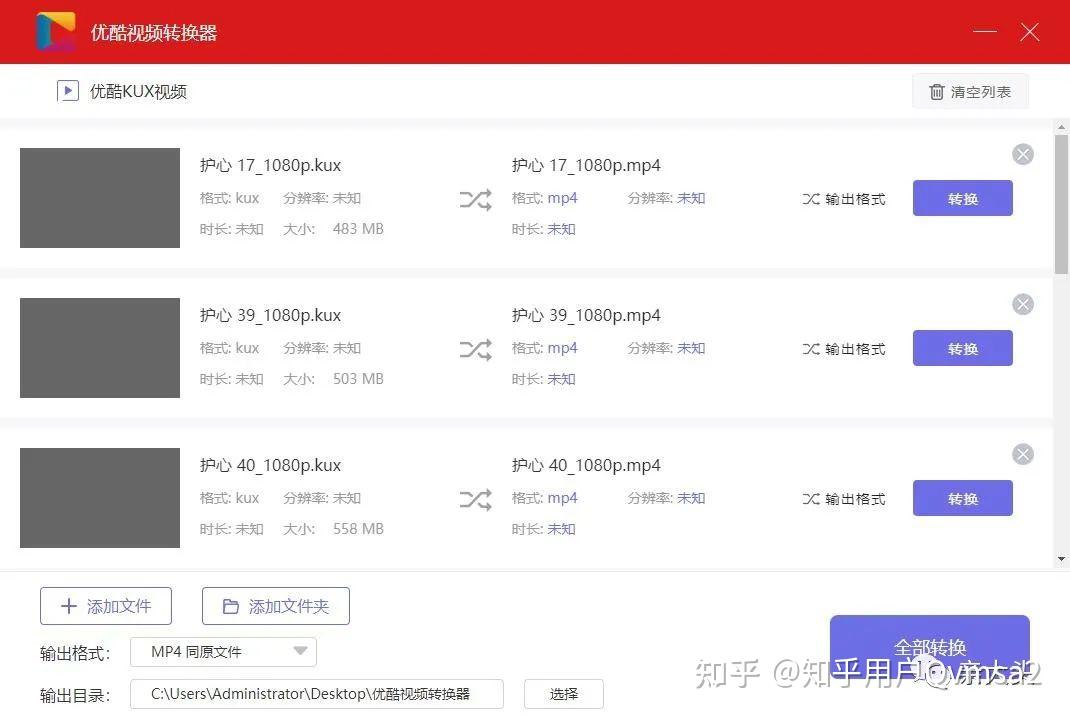
Task: Click the output directory path input field
Action: (316, 693)
